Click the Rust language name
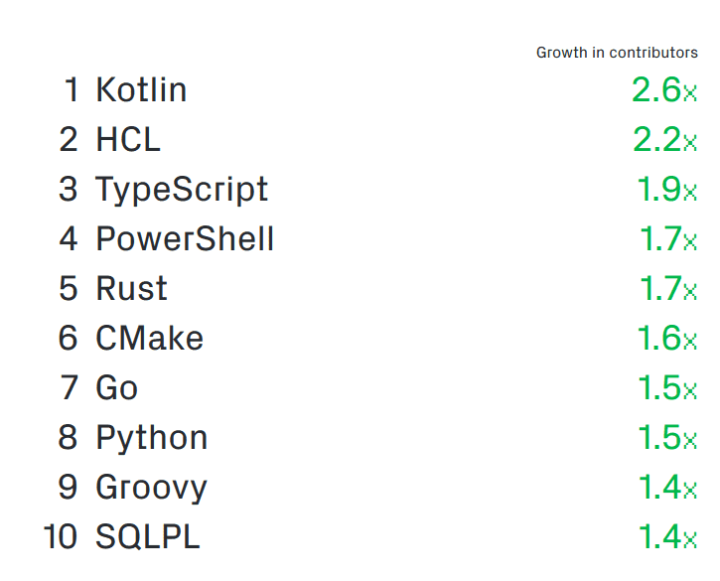720x581 pixels. tap(131, 288)
